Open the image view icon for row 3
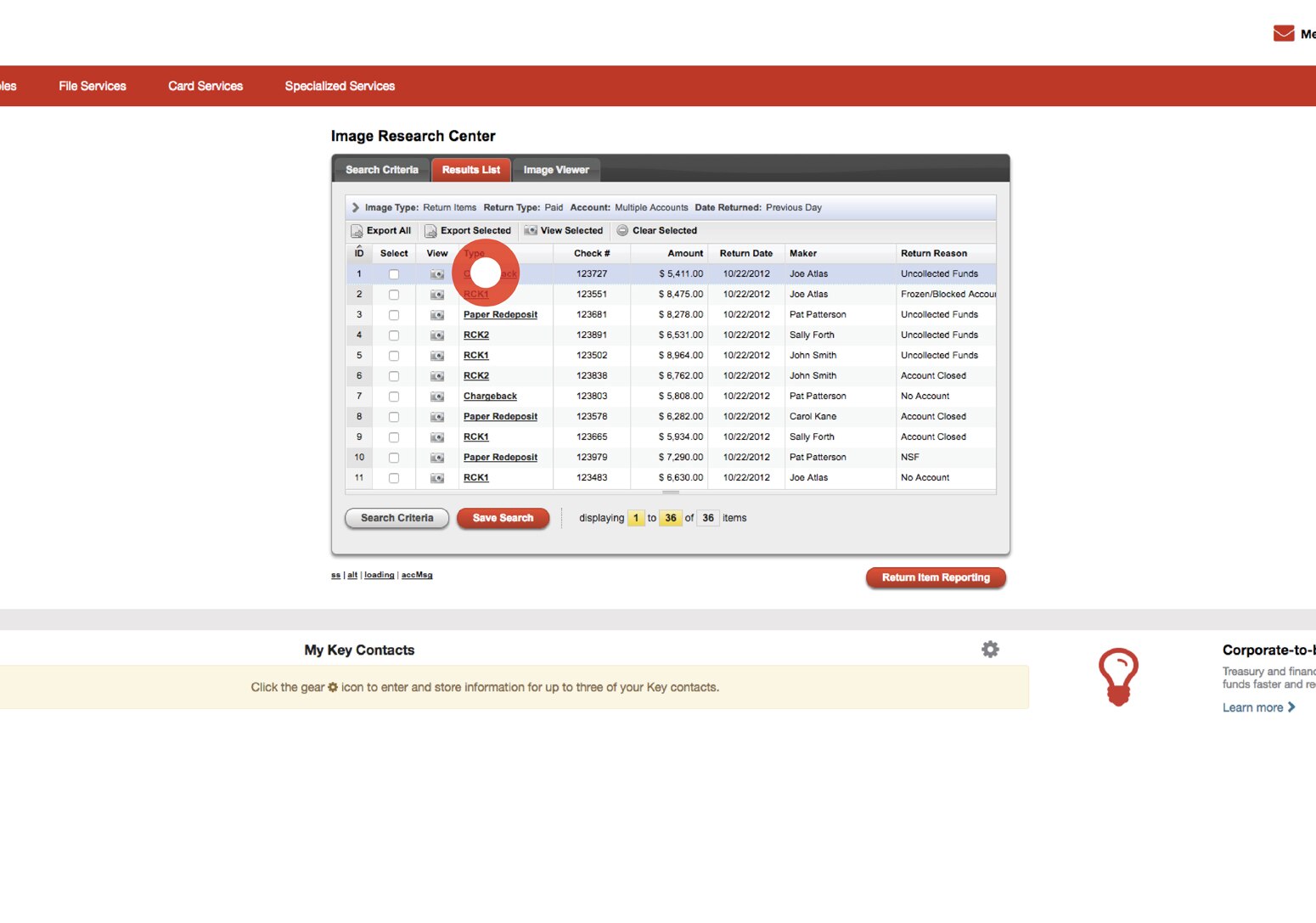The height and width of the screenshot is (923, 1316). pyautogui.click(x=436, y=314)
